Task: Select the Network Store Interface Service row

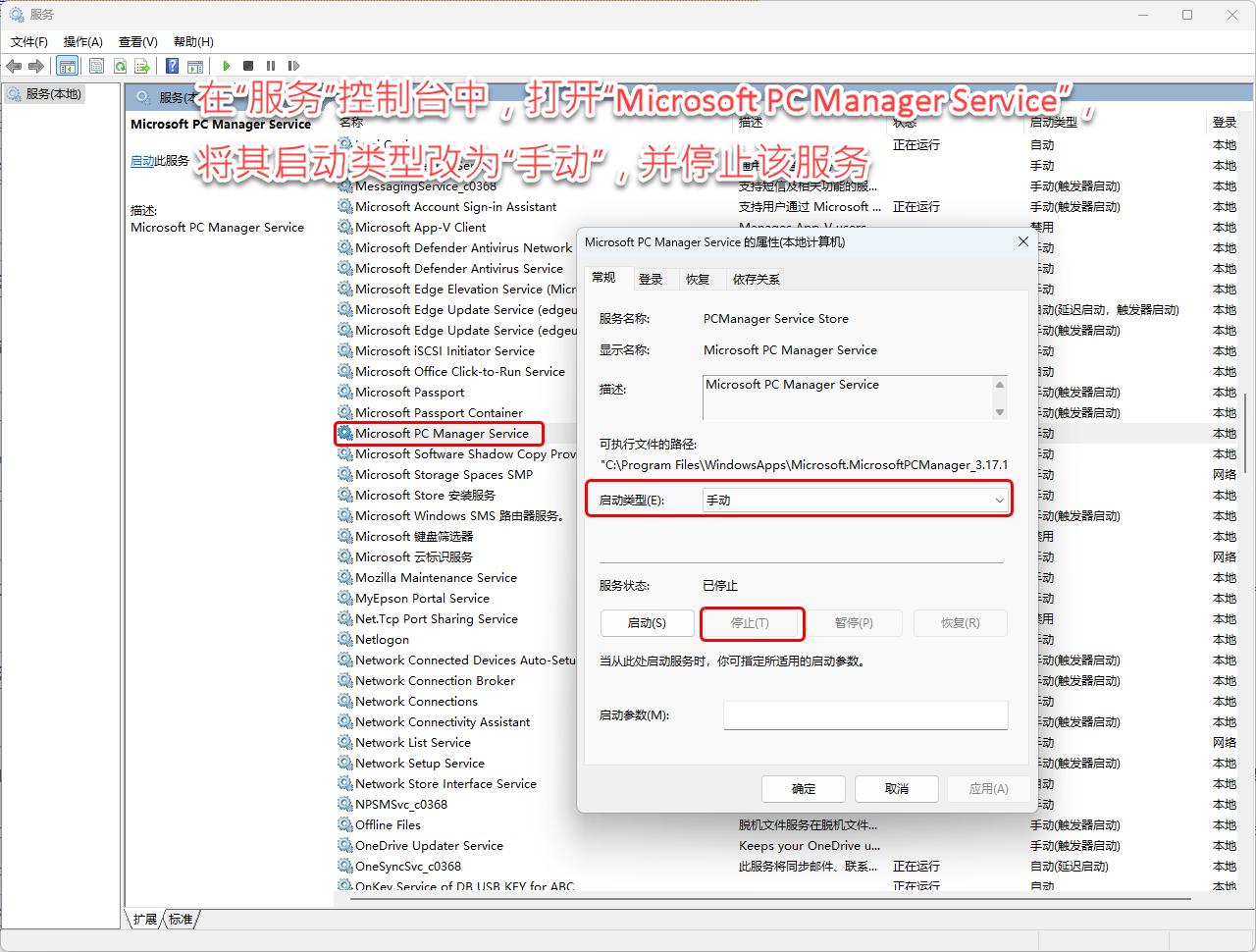Action: [x=446, y=783]
